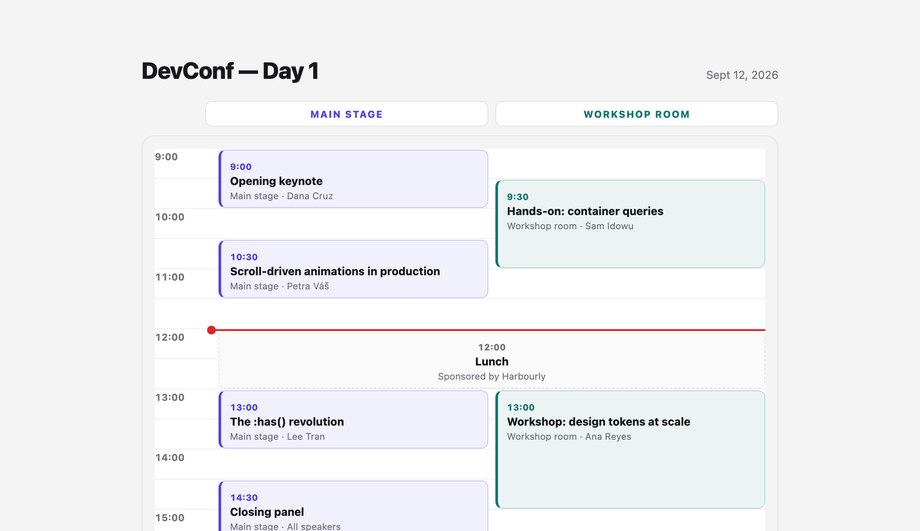Open the Opening keynote session card
The width and height of the screenshot is (920, 531).
353,179
